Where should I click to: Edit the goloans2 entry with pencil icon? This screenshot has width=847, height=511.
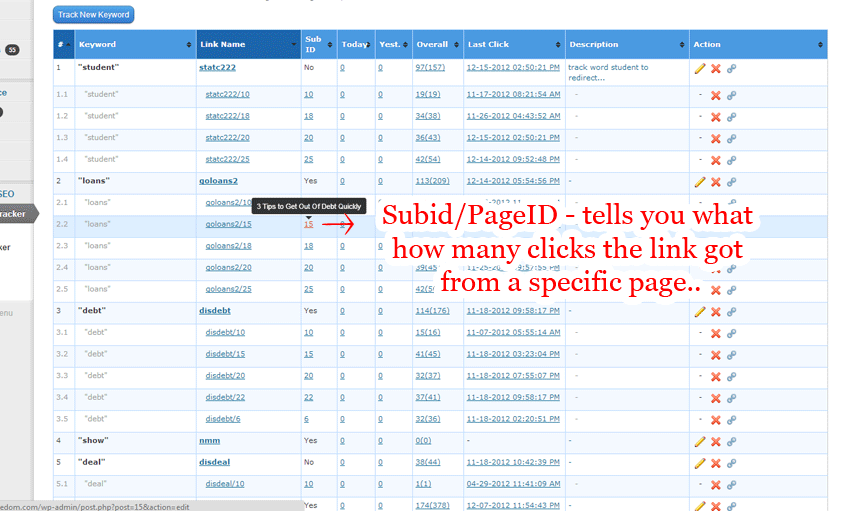point(700,182)
